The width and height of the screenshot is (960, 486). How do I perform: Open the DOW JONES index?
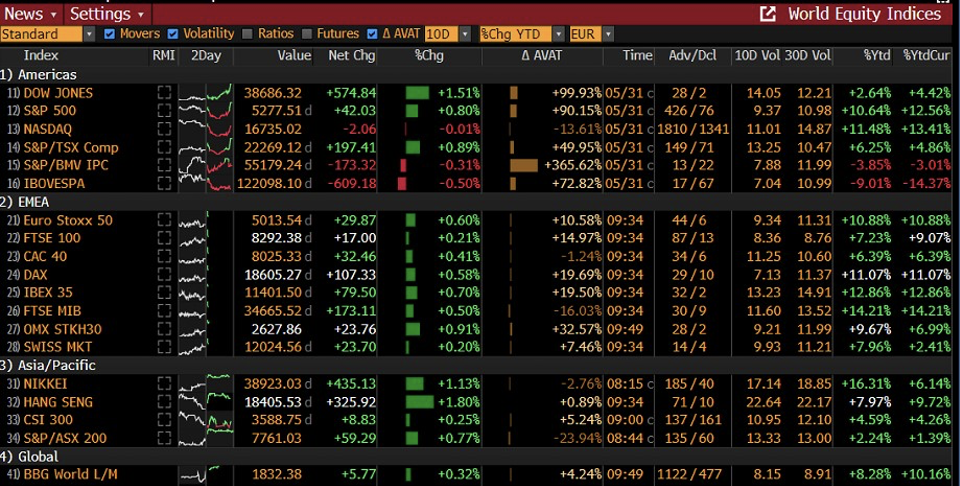point(58,93)
